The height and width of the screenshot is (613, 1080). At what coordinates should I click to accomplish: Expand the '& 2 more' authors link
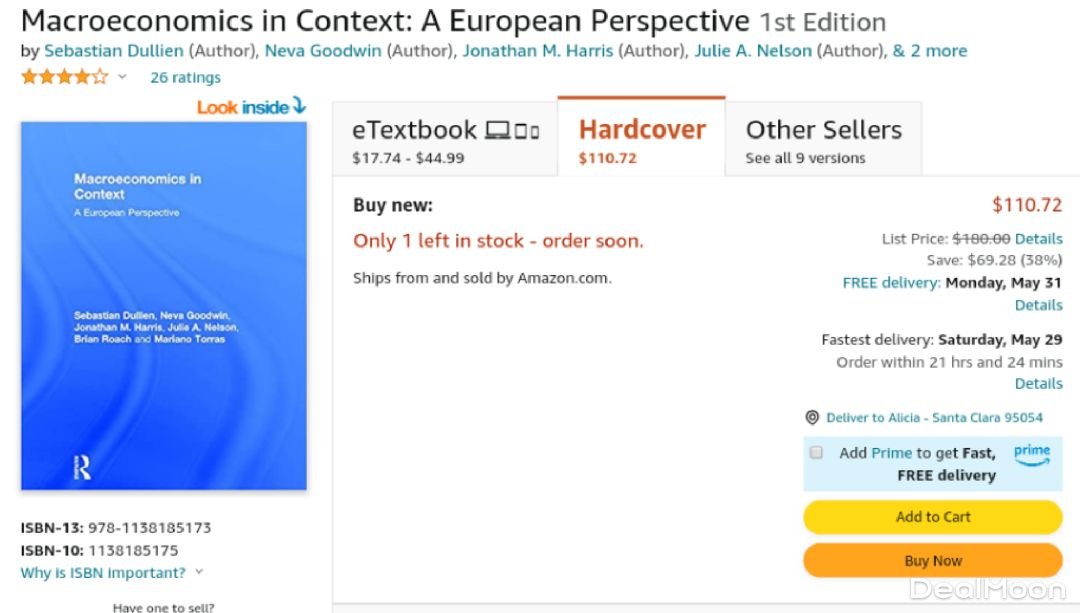coord(930,50)
